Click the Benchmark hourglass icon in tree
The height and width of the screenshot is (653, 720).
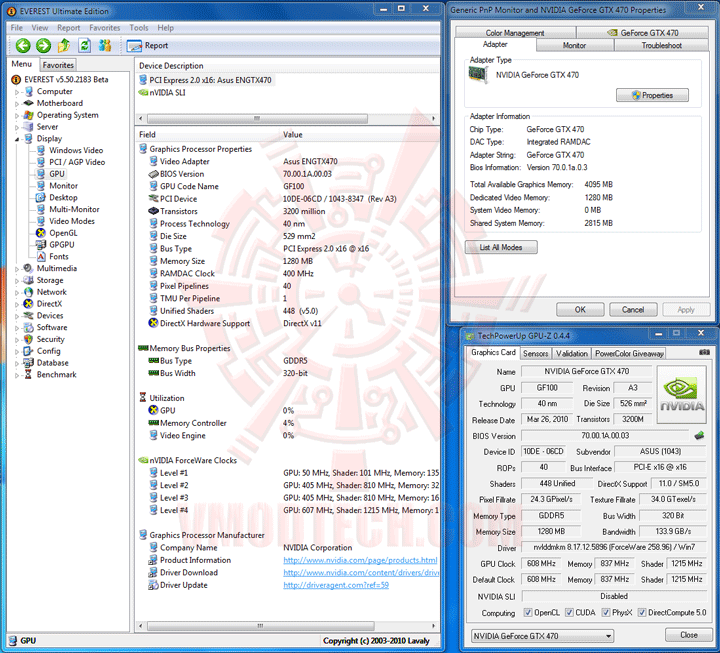(x=28, y=374)
